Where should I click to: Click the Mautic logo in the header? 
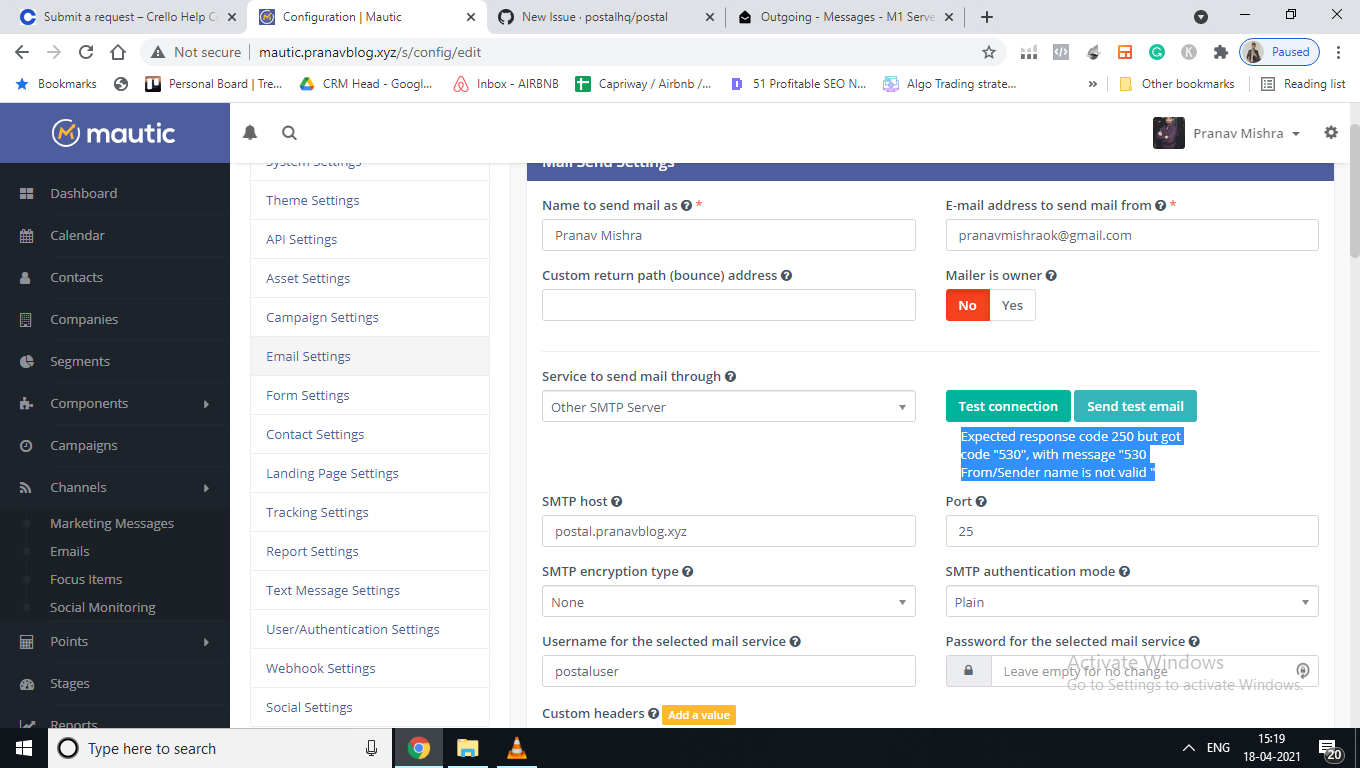(110, 132)
